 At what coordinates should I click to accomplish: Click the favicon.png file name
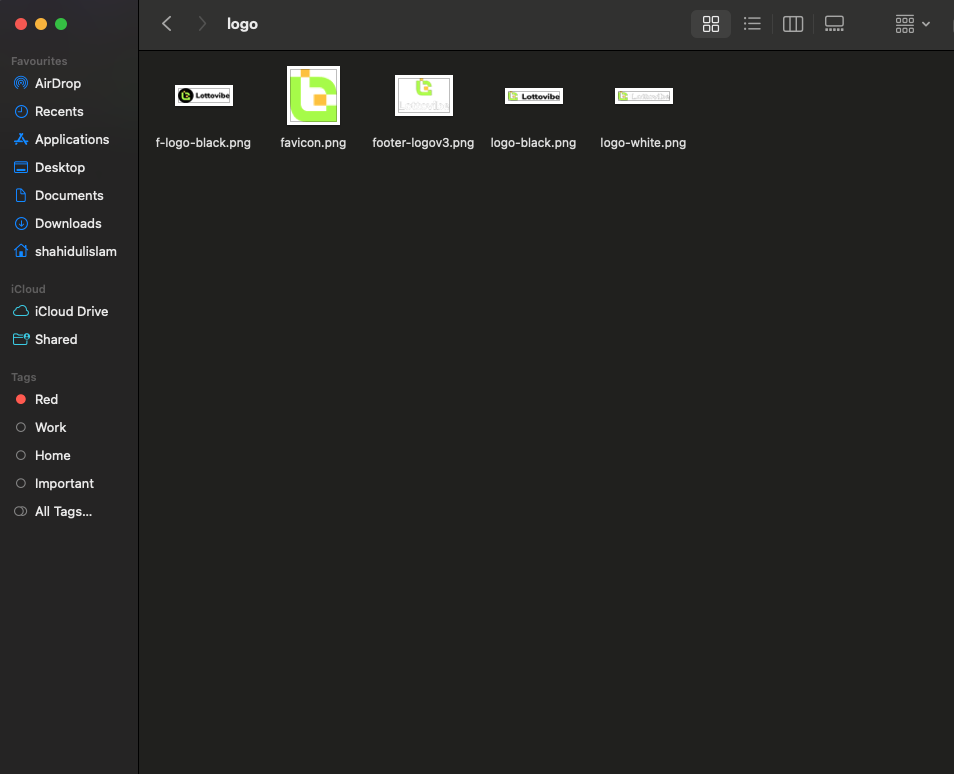(x=313, y=143)
